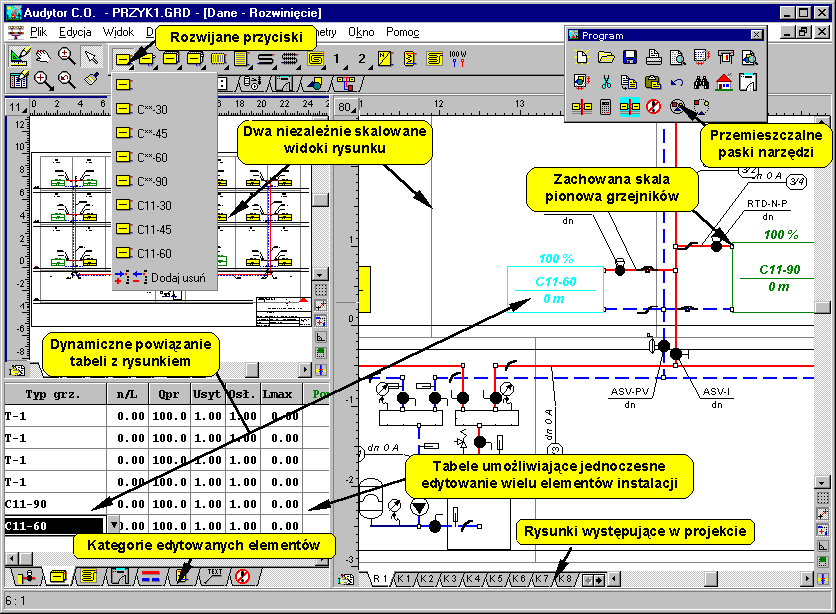
Task: Toggle the highlighted cyan radiator connection button
Action: [x=629, y=106]
